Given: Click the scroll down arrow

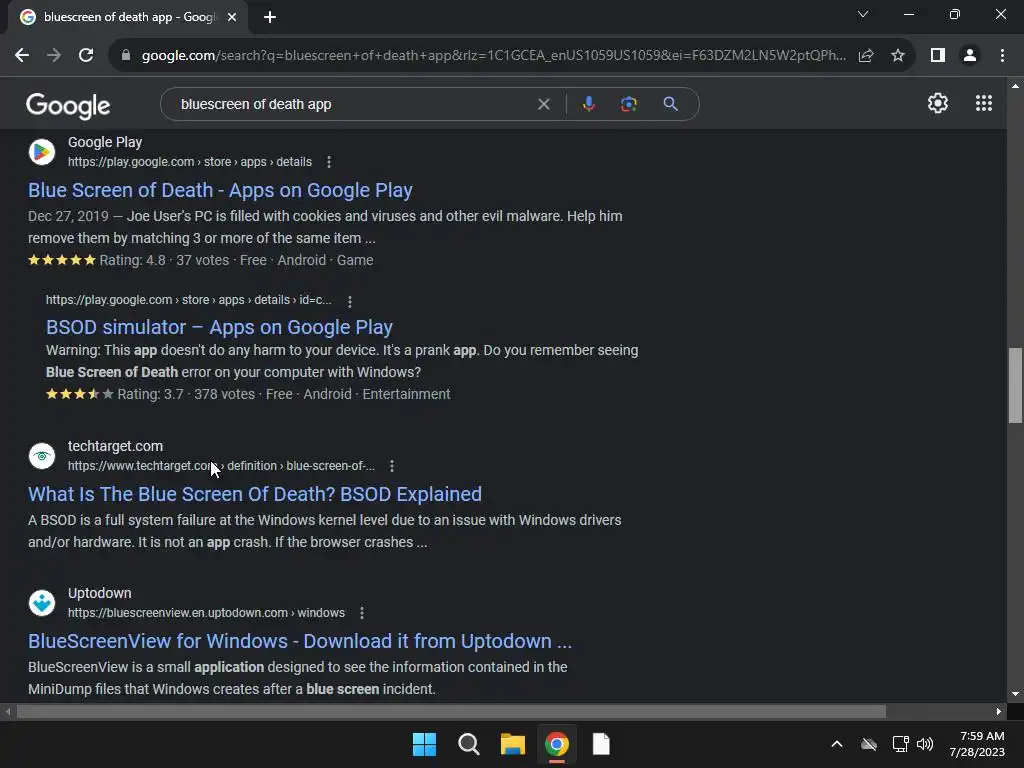Looking at the screenshot, I should [1016, 694].
